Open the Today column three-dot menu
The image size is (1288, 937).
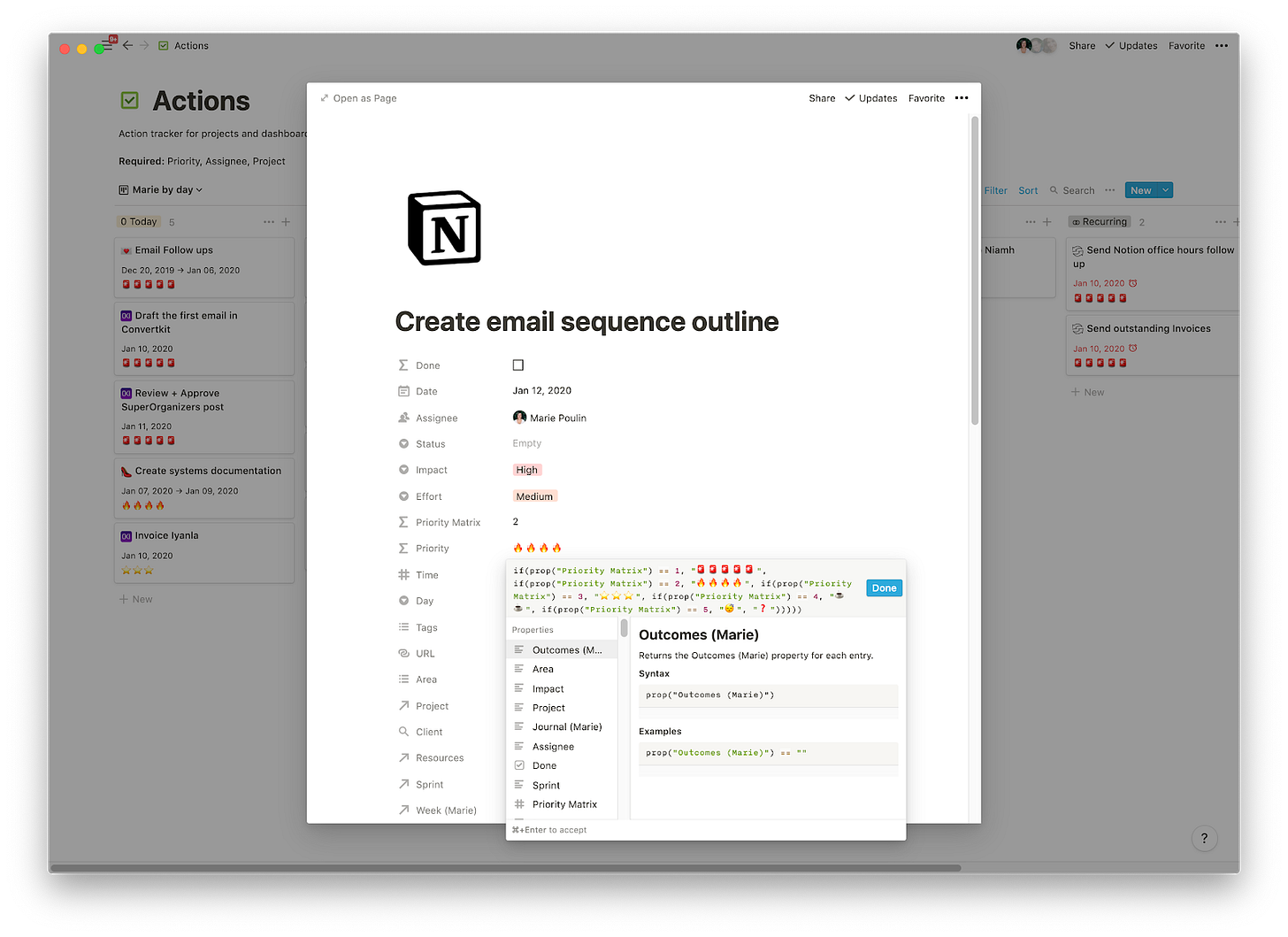[269, 222]
